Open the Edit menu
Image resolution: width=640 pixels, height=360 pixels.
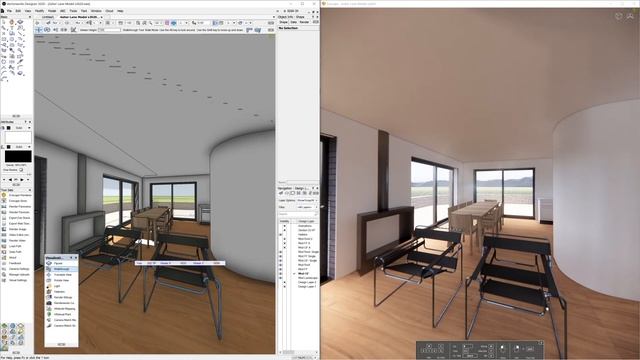click(18, 11)
